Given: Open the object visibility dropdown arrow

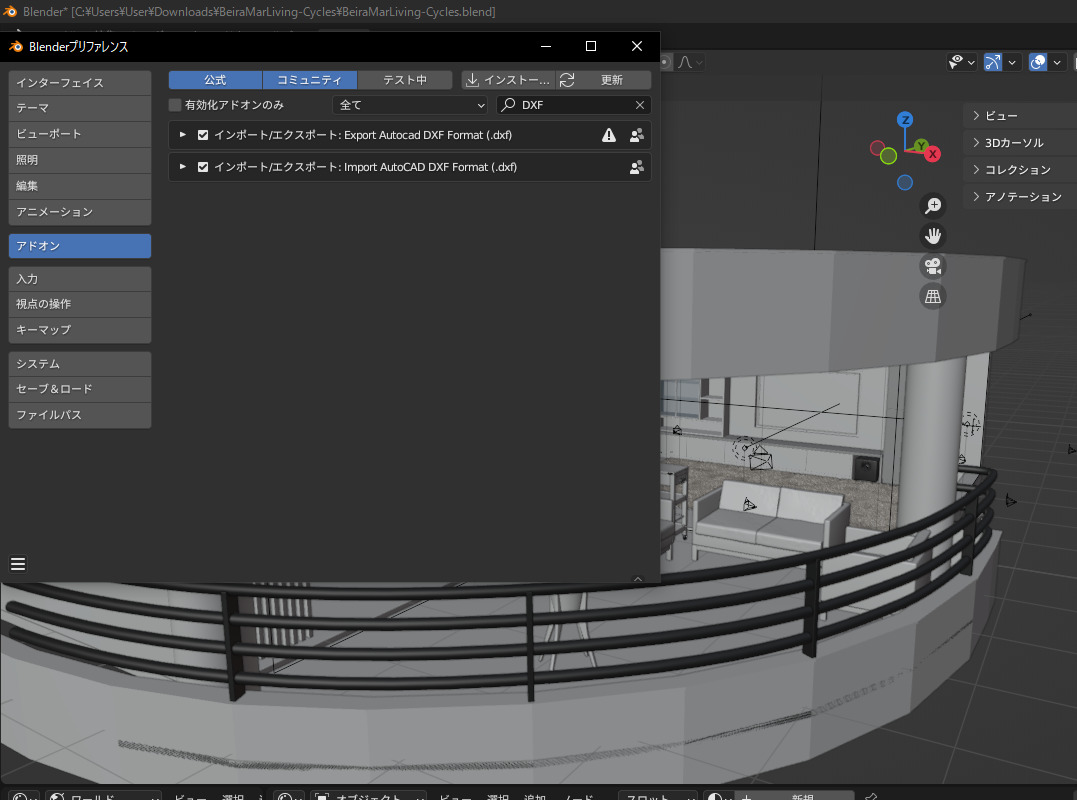Looking at the screenshot, I should tap(971, 62).
